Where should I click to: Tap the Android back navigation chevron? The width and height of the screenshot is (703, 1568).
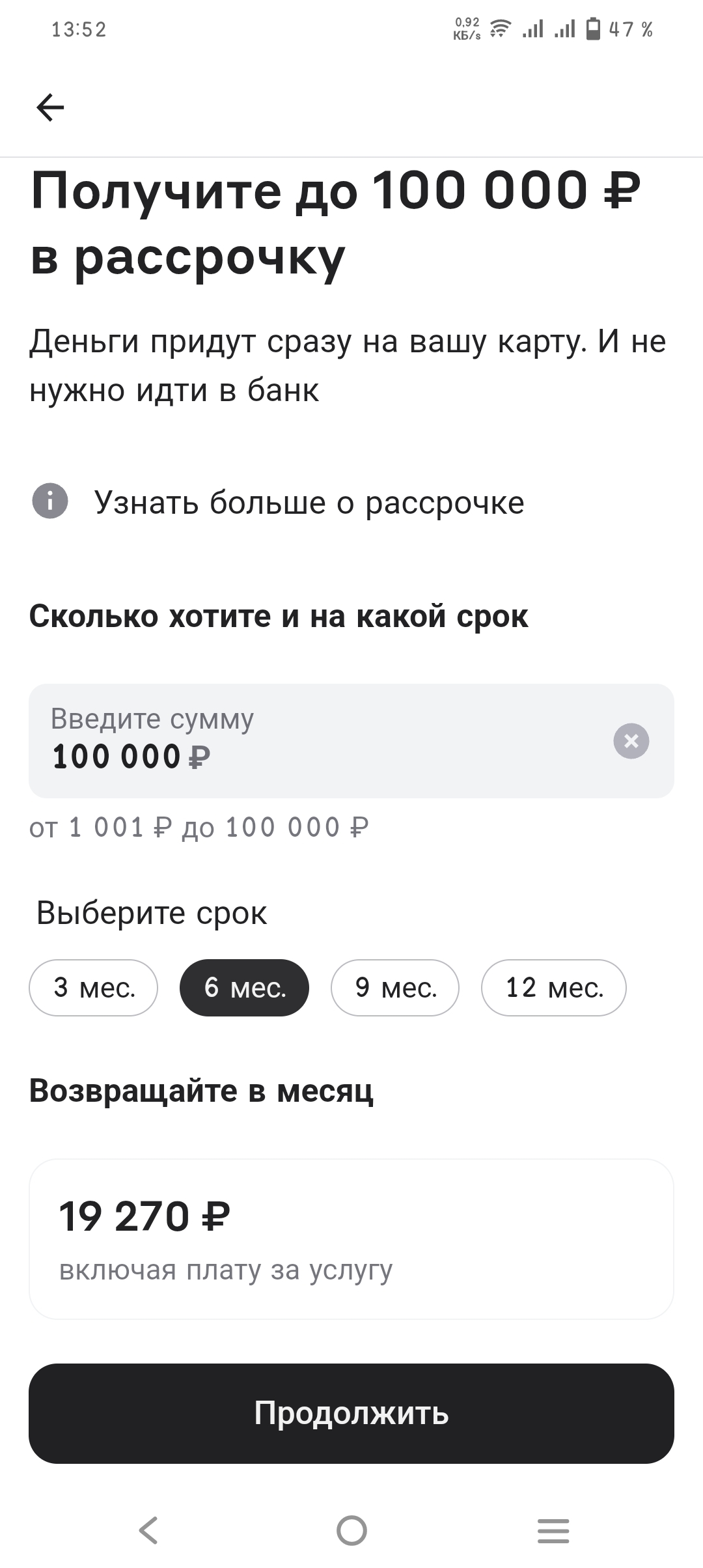(x=148, y=1530)
